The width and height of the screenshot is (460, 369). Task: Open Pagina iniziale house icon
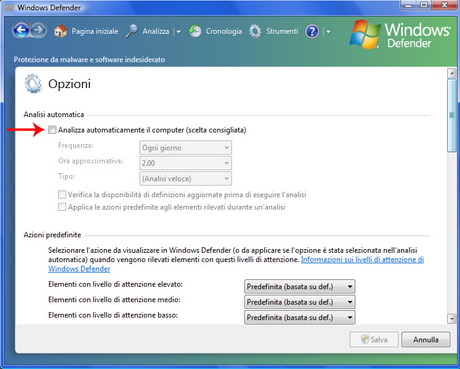[x=60, y=31]
